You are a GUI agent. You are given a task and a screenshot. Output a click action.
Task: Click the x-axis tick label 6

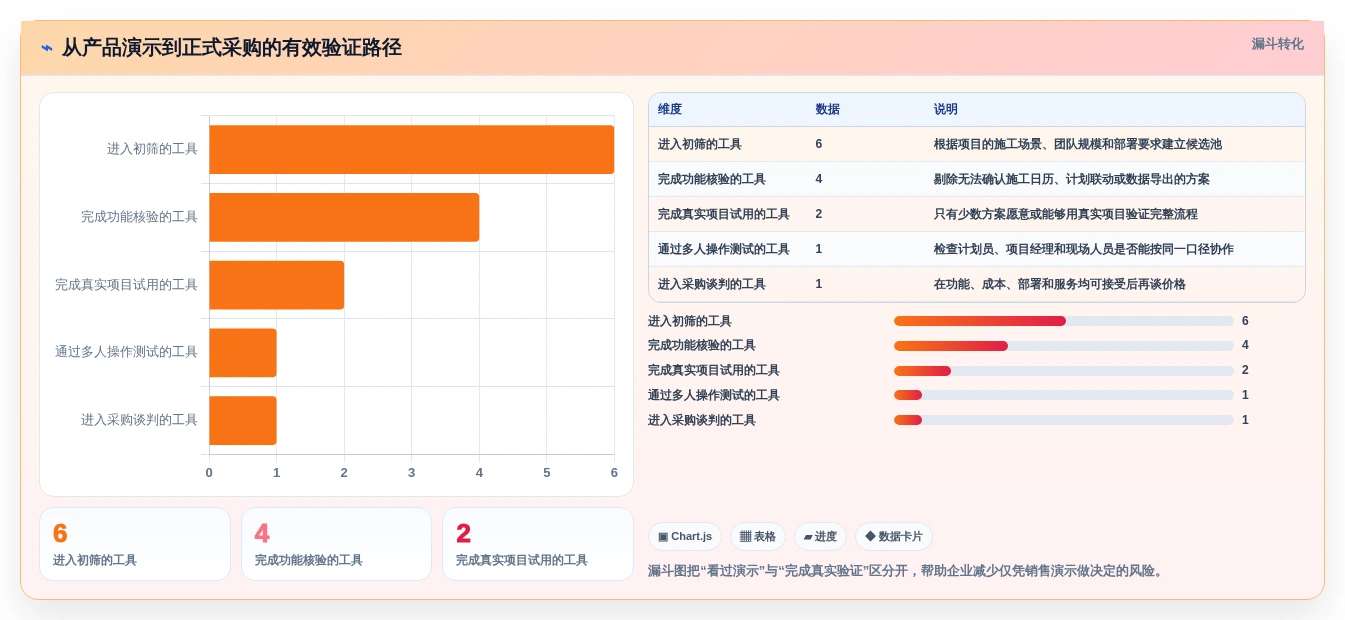614,472
